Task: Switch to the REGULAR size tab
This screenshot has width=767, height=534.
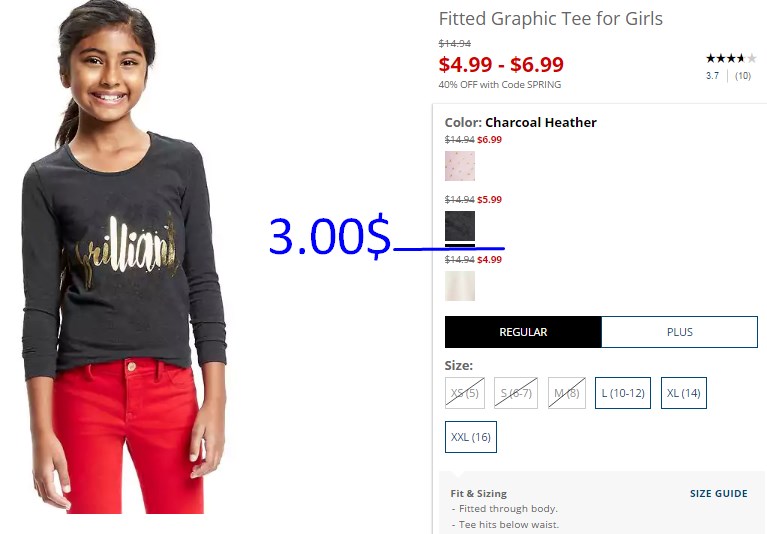Action: click(523, 332)
